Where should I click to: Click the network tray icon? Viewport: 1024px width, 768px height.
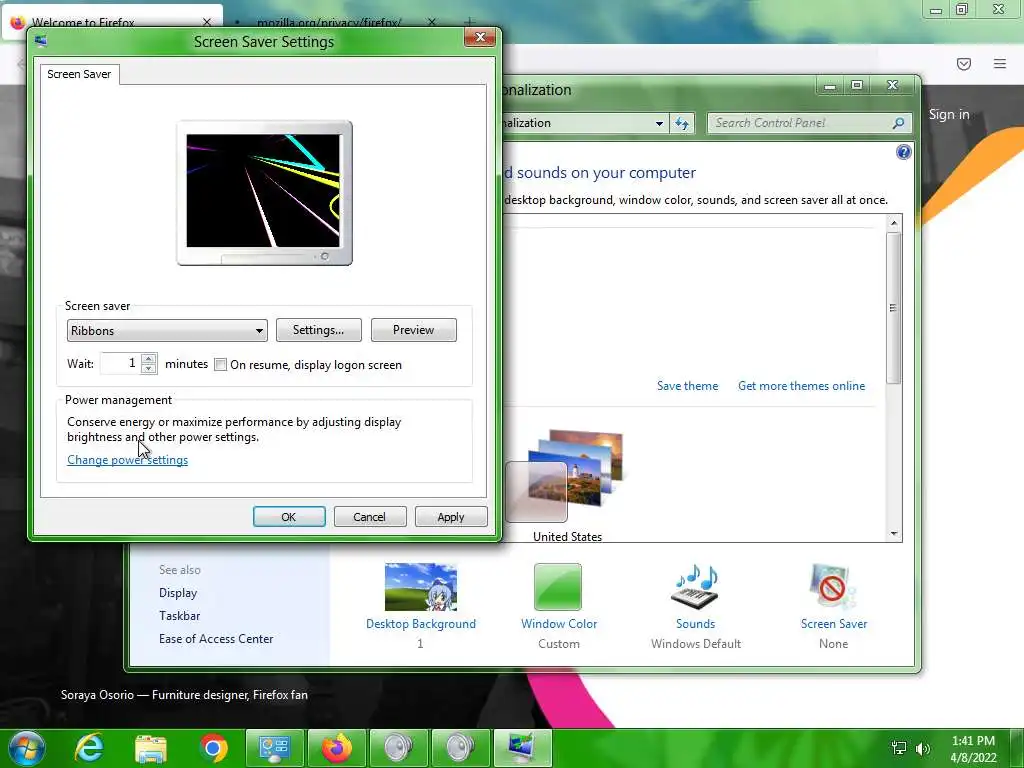(899, 748)
